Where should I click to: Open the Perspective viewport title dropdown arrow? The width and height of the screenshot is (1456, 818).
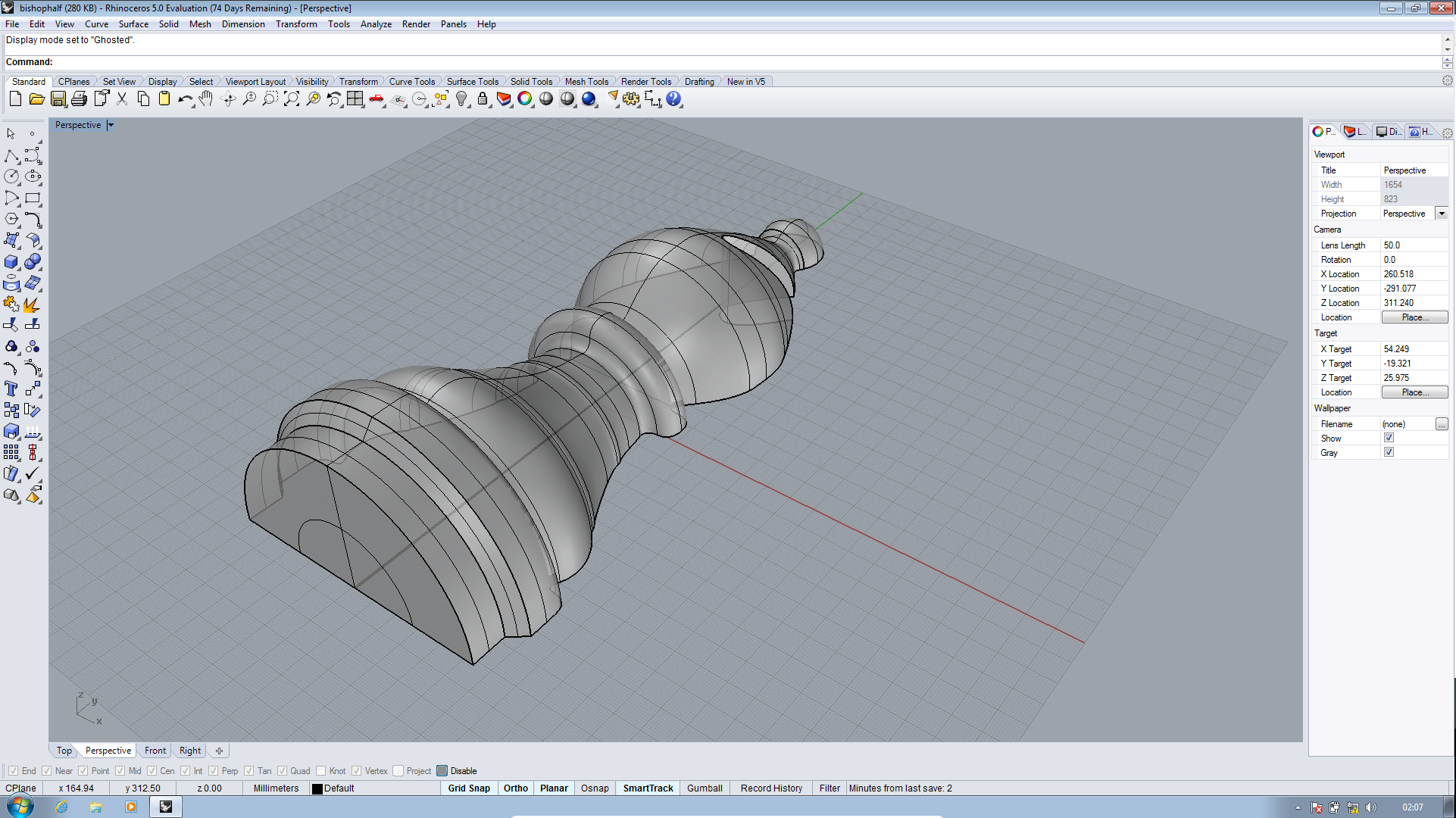click(111, 125)
